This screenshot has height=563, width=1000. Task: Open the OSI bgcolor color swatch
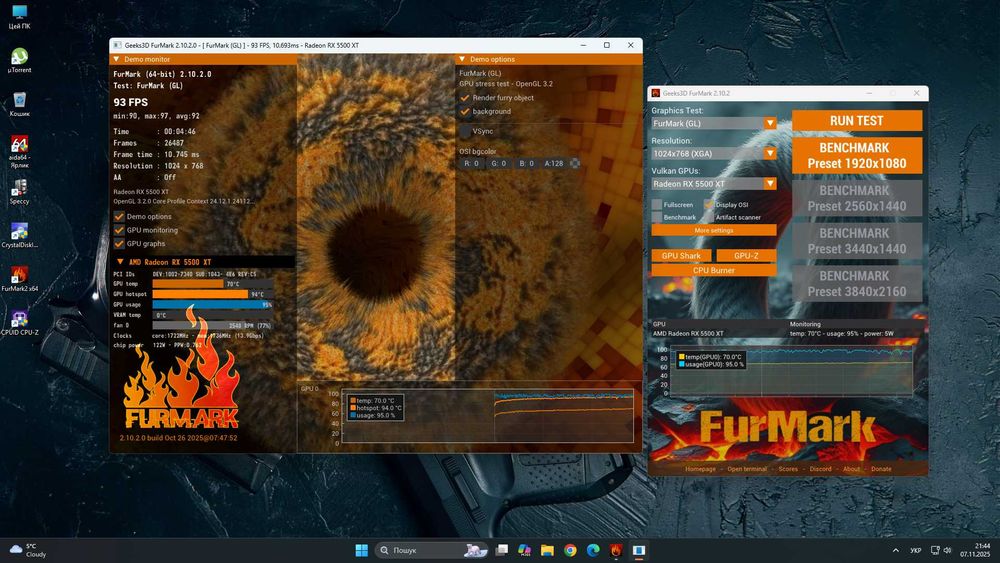tap(575, 164)
